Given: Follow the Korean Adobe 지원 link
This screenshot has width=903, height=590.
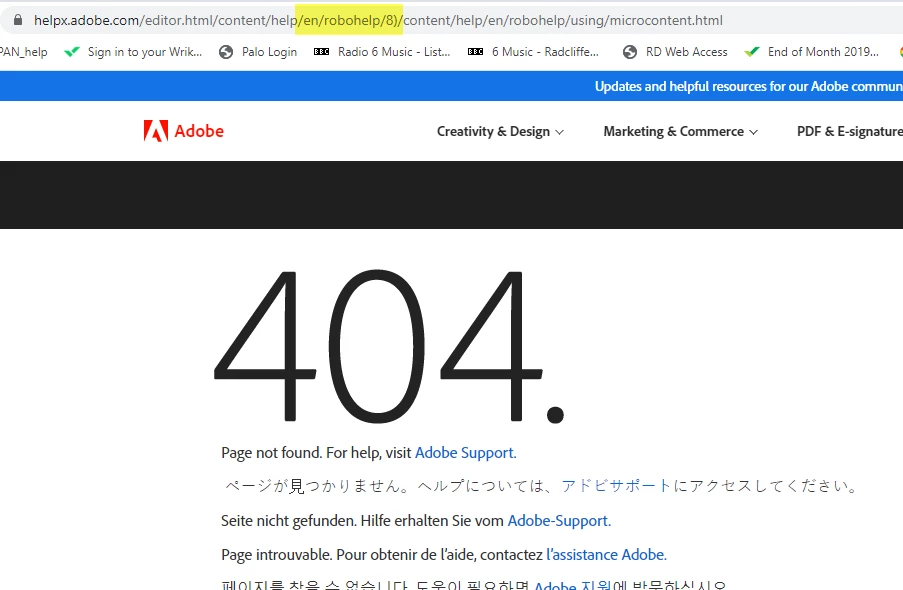Looking at the screenshot, I should pyautogui.click(x=572, y=585).
